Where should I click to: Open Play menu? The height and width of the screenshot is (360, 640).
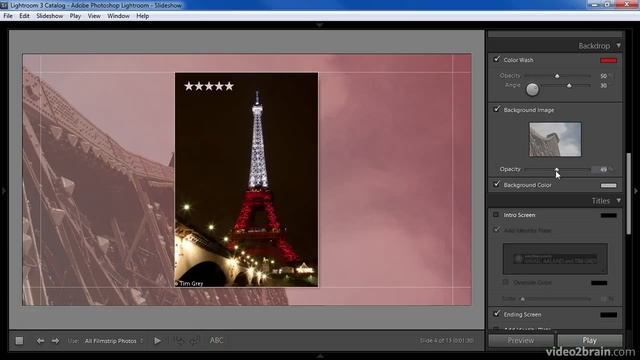75,16
